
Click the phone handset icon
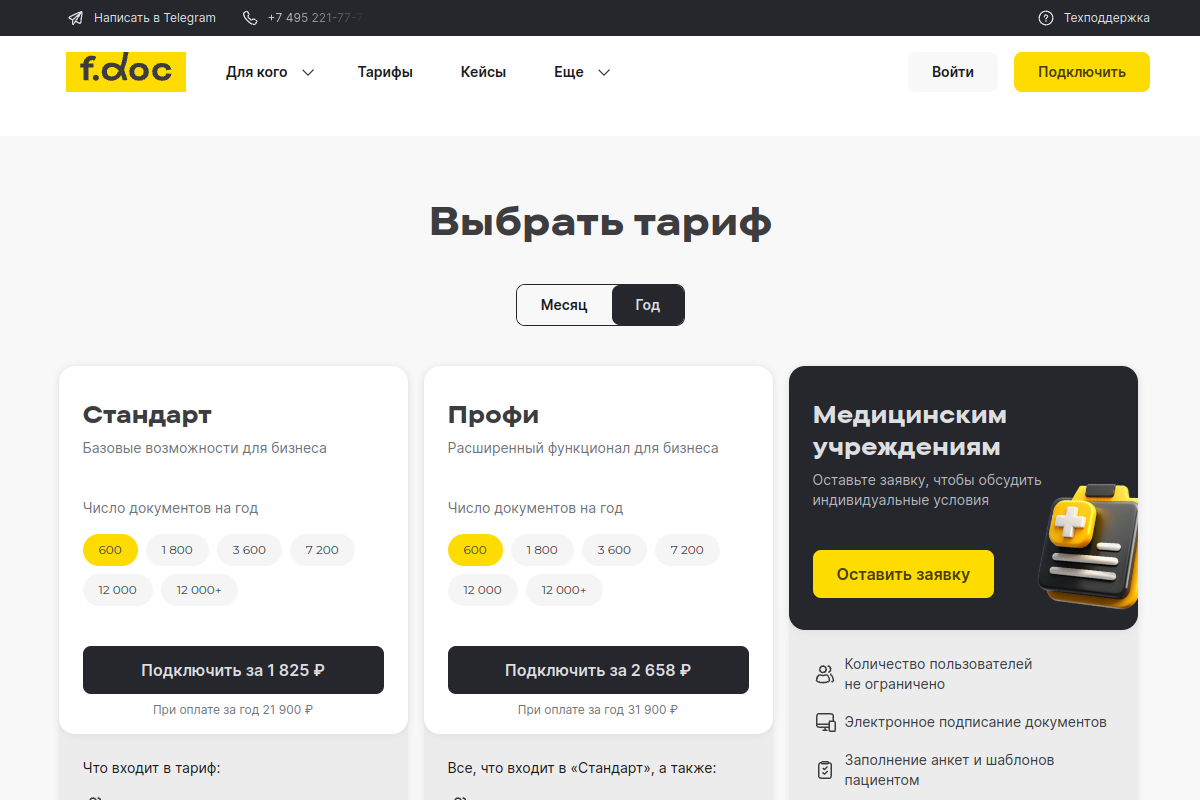click(x=250, y=18)
